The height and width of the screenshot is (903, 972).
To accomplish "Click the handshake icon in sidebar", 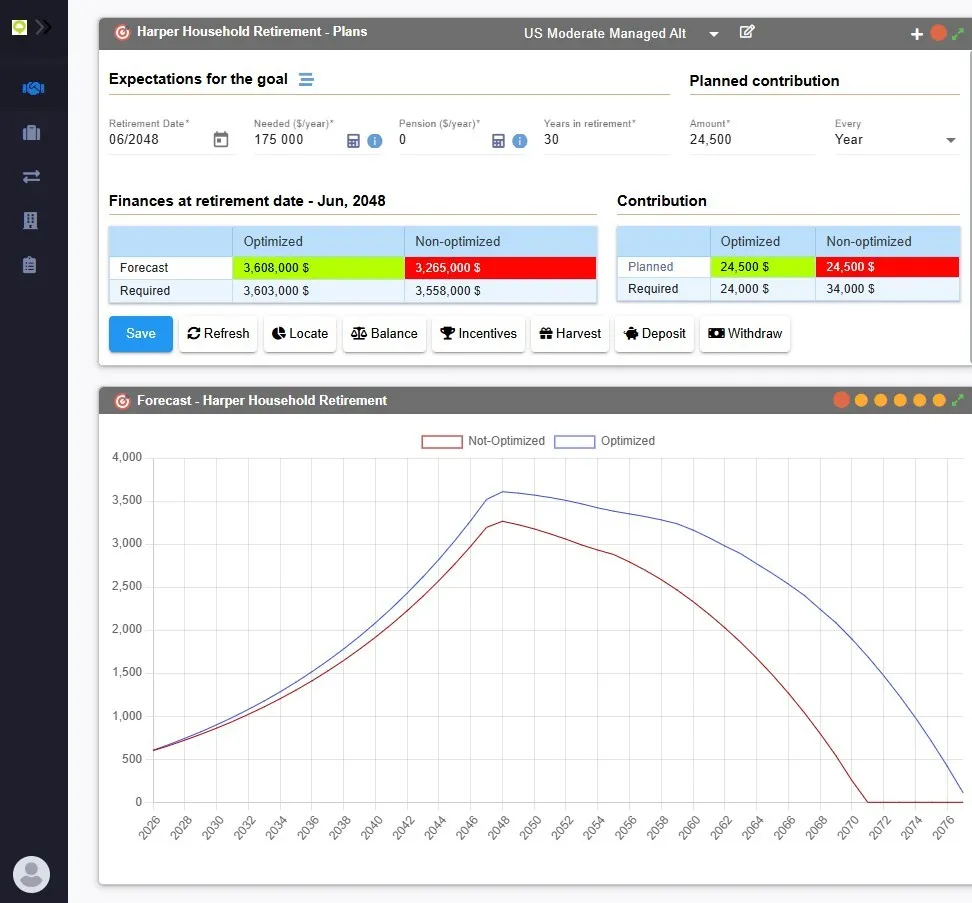I will 32,89.
